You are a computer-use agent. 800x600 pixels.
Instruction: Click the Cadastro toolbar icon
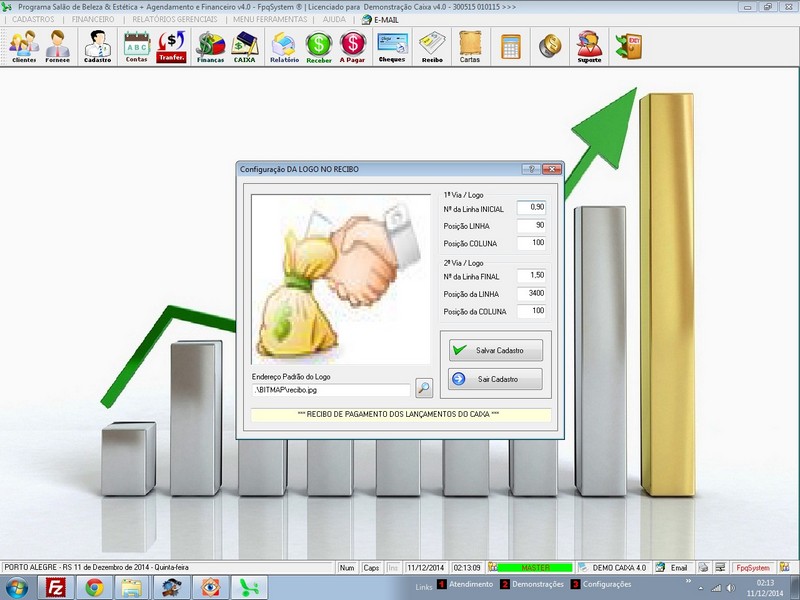(x=97, y=46)
